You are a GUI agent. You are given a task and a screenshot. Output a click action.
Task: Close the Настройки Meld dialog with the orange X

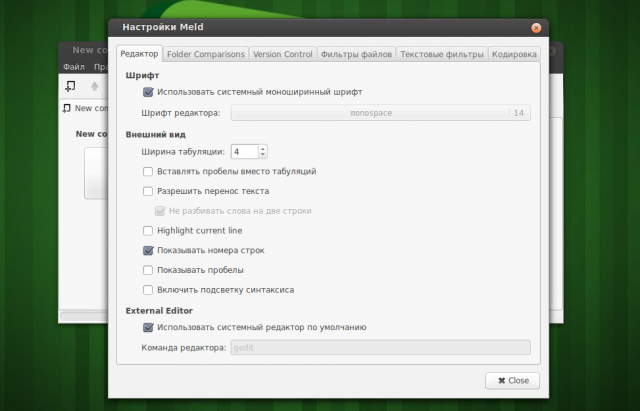[536, 28]
